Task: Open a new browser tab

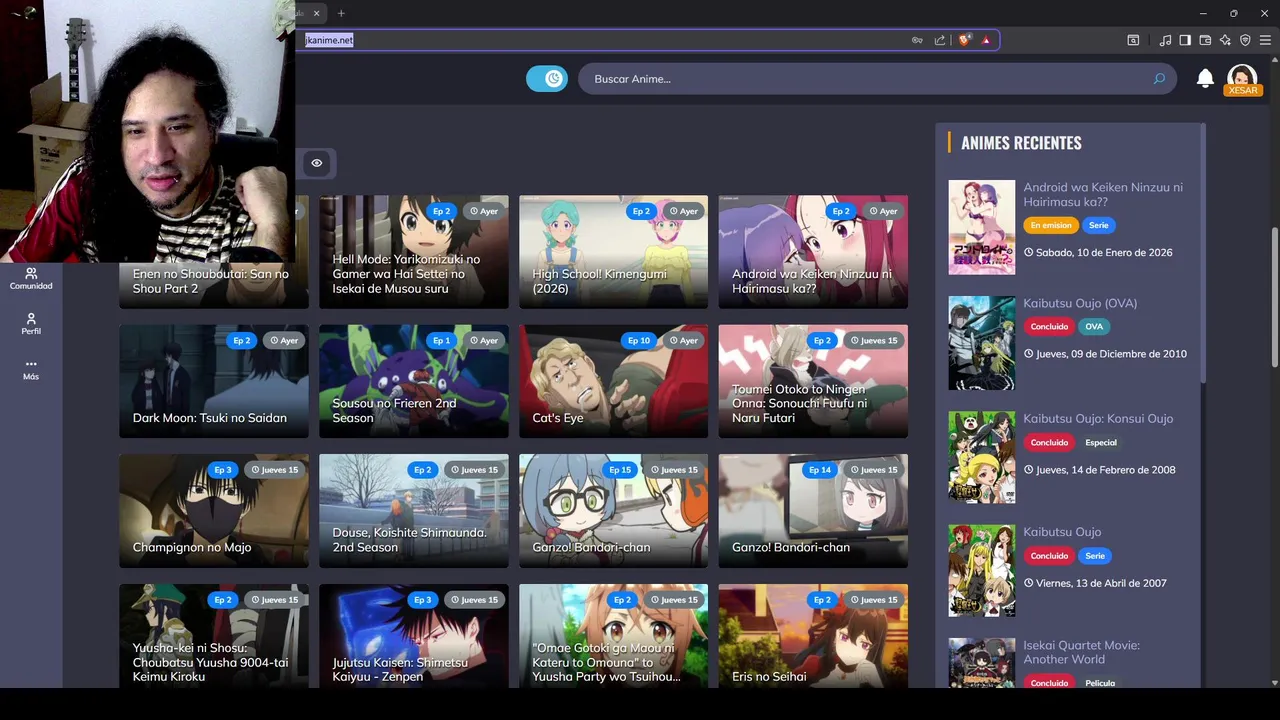Action: coord(341,13)
